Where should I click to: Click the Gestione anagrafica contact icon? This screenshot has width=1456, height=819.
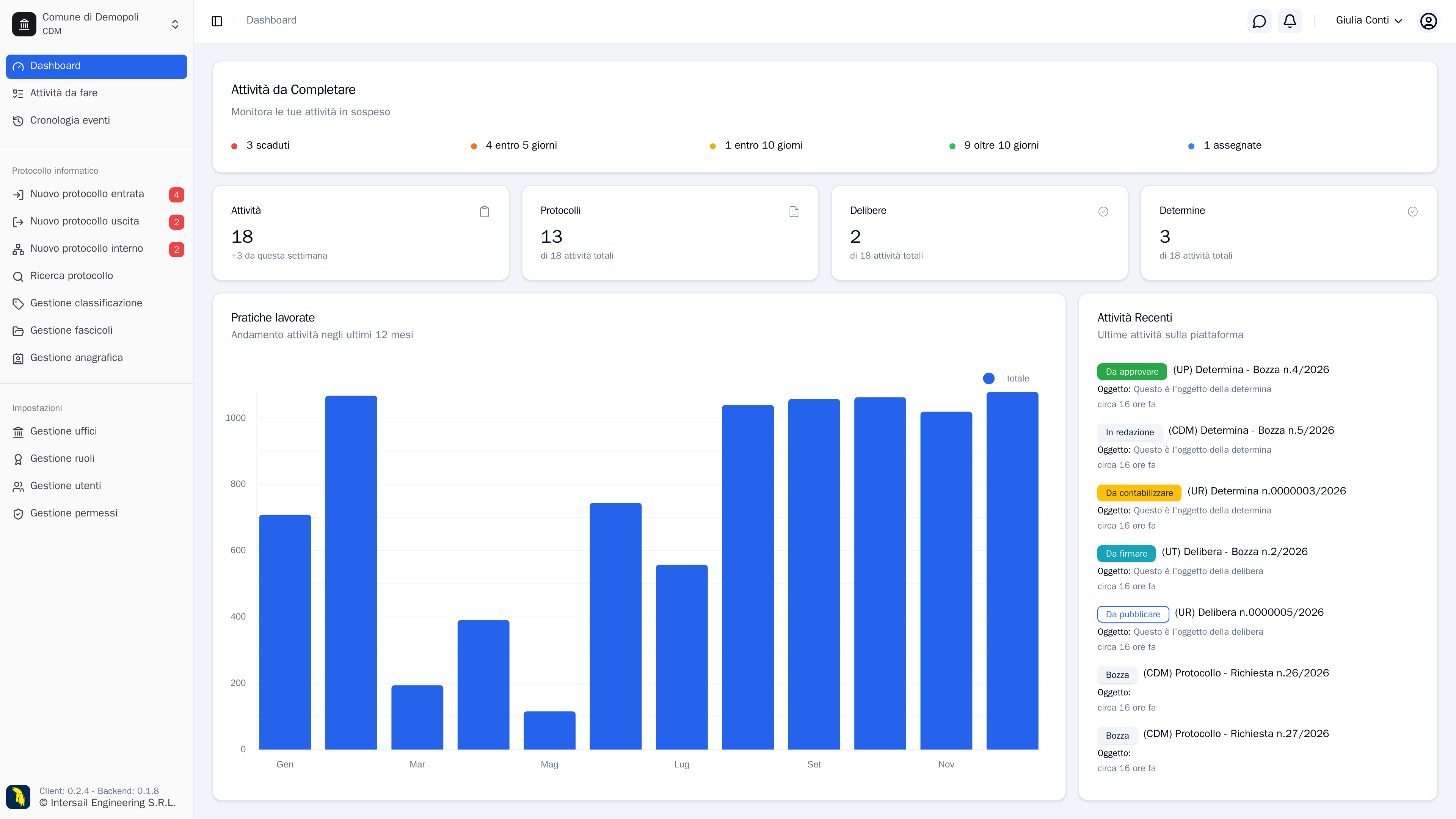[18, 358]
